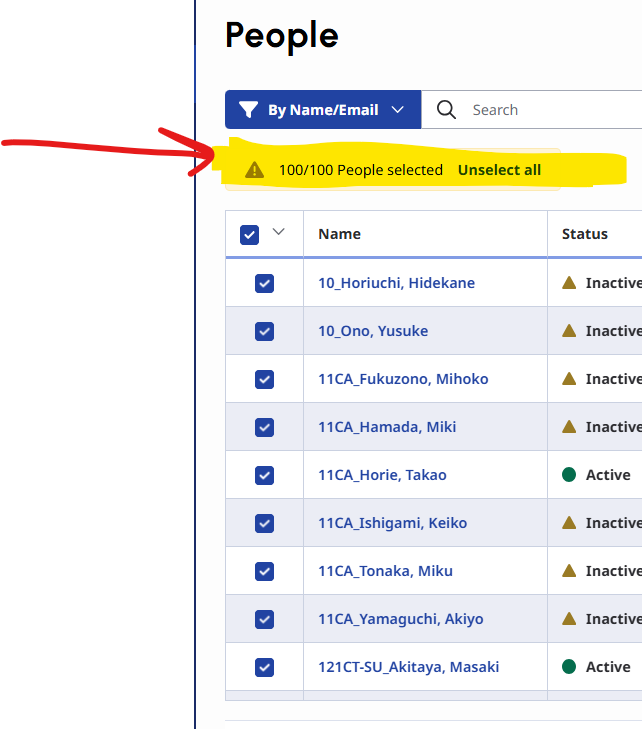Uncheck the 121CT-SU_Akitaya, Masaki row checkbox
642x729 pixels.
(x=265, y=667)
